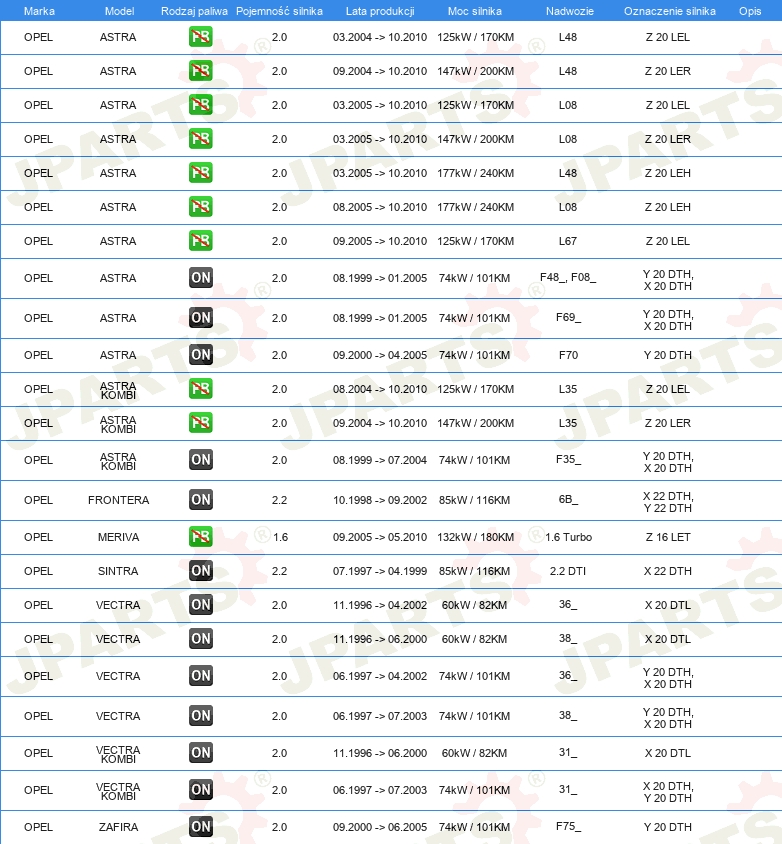Click the diesel ON icon in the Zafira row
The height and width of the screenshot is (844, 782).
pyautogui.click(x=200, y=826)
